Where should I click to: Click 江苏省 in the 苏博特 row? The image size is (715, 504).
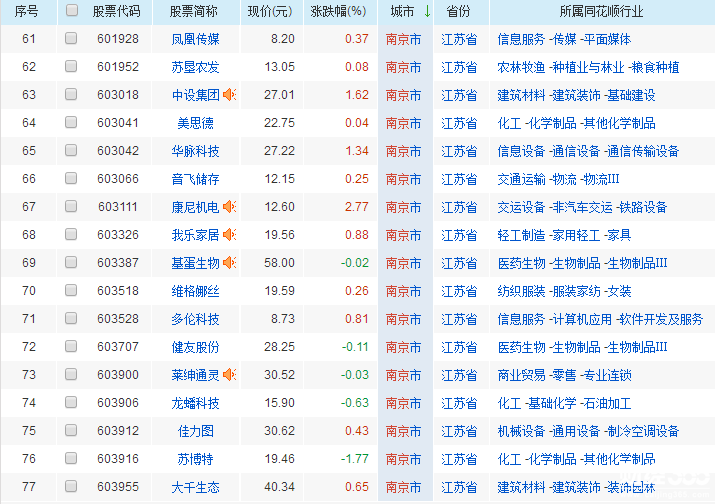pyautogui.click(x=459, y=459)
